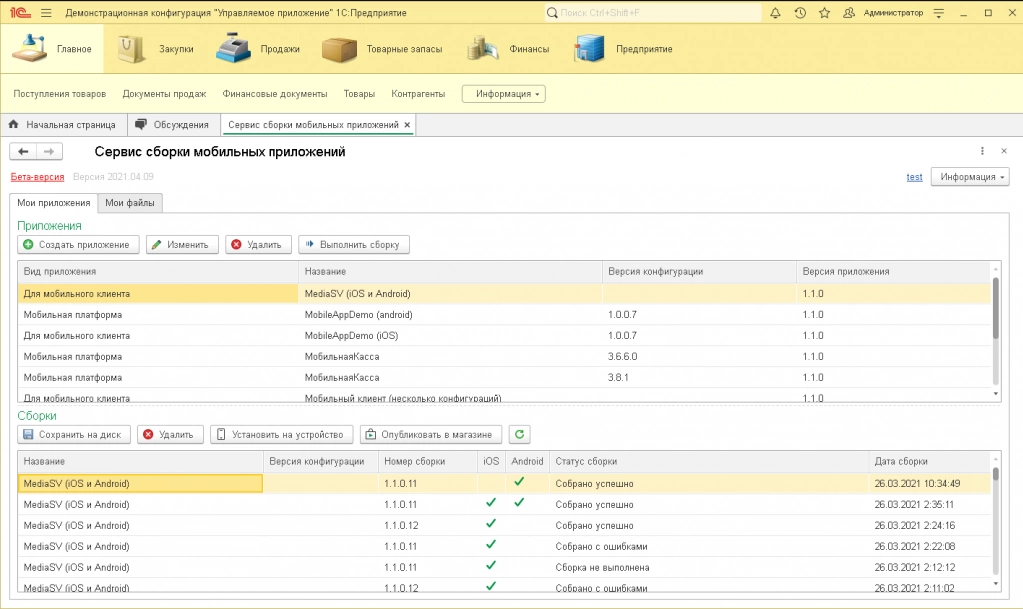Click the refresh builds list icon button
The width and height of the screenshot is (1023, 609).
pos(519,434)
